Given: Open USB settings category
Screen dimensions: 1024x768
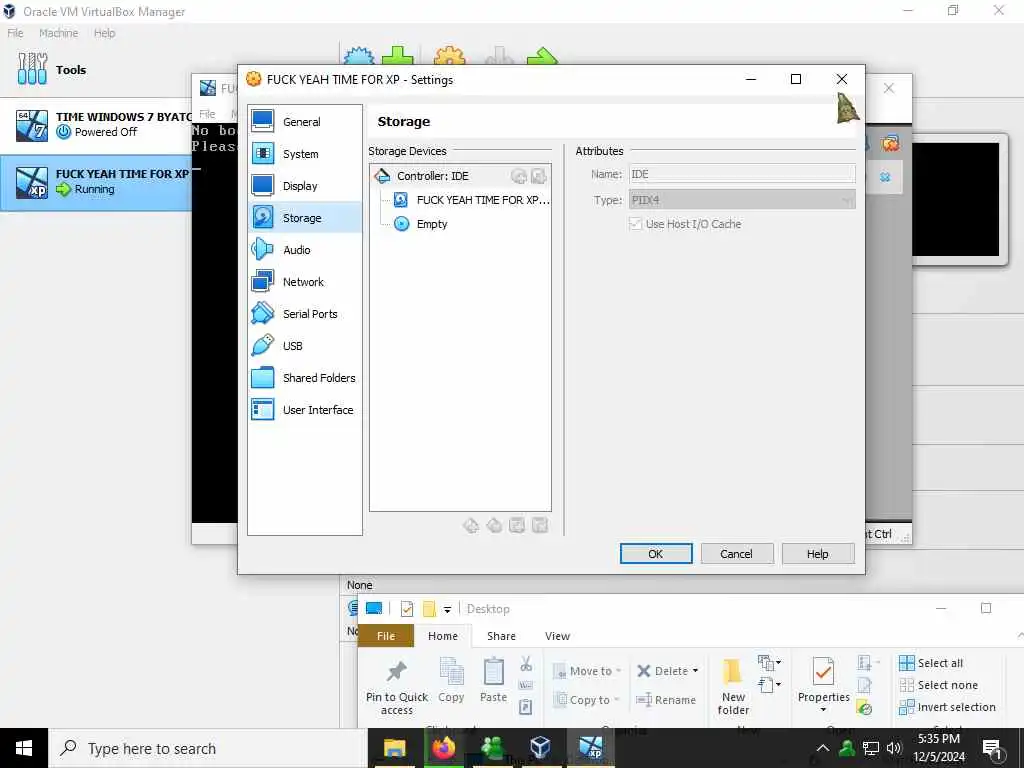Looking at the screenshot, I should [304, 345].
